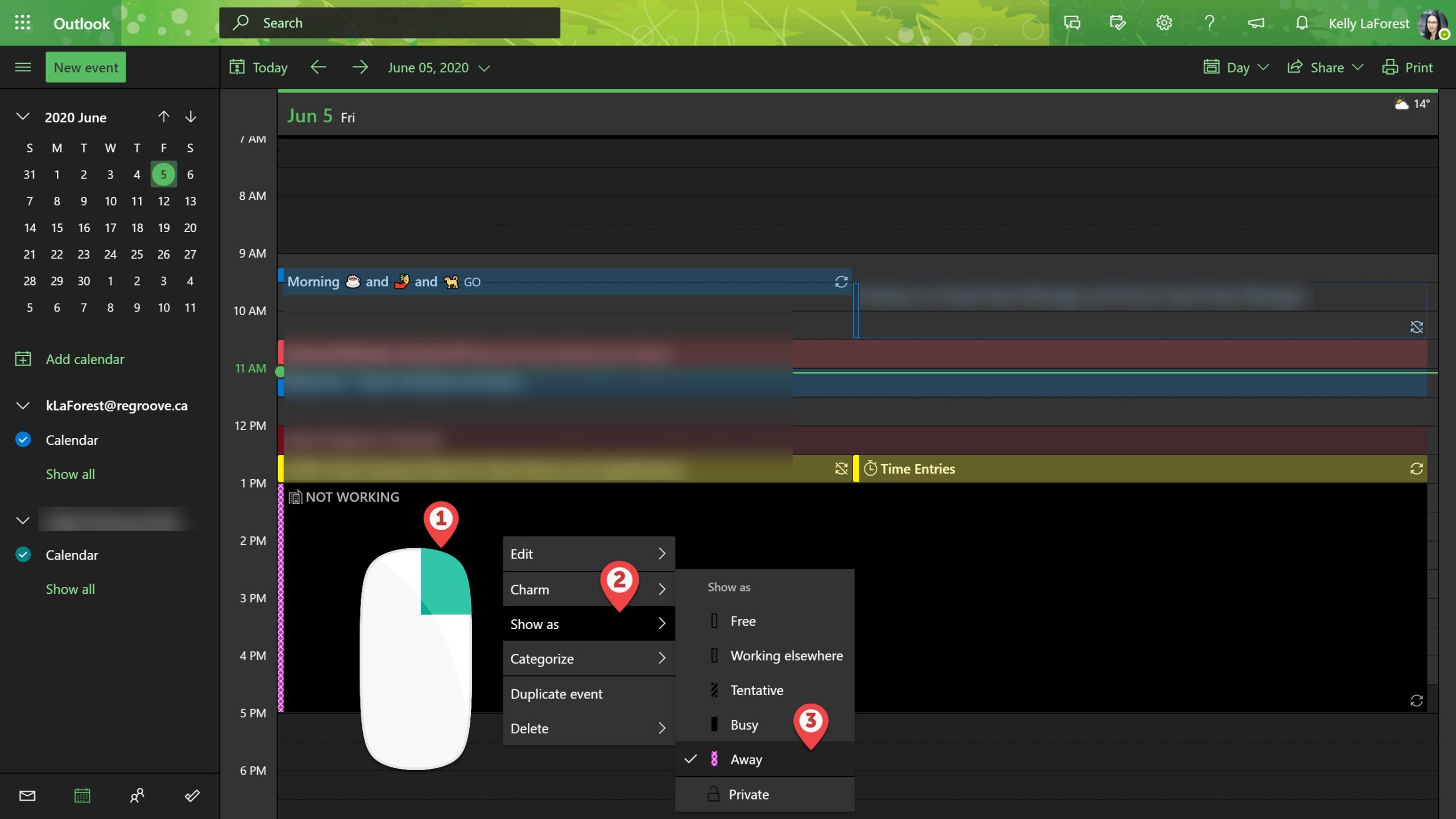Open the Settings gear icon
The image size is (1456, 819).
click(x=1164, y=23)
